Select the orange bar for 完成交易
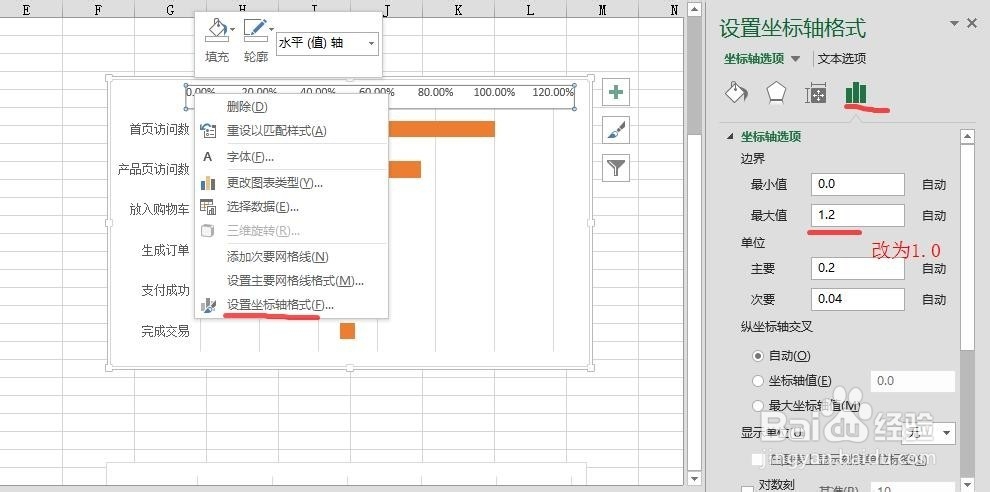The height and width of the screenshot is (492, 990). [347, 331]
